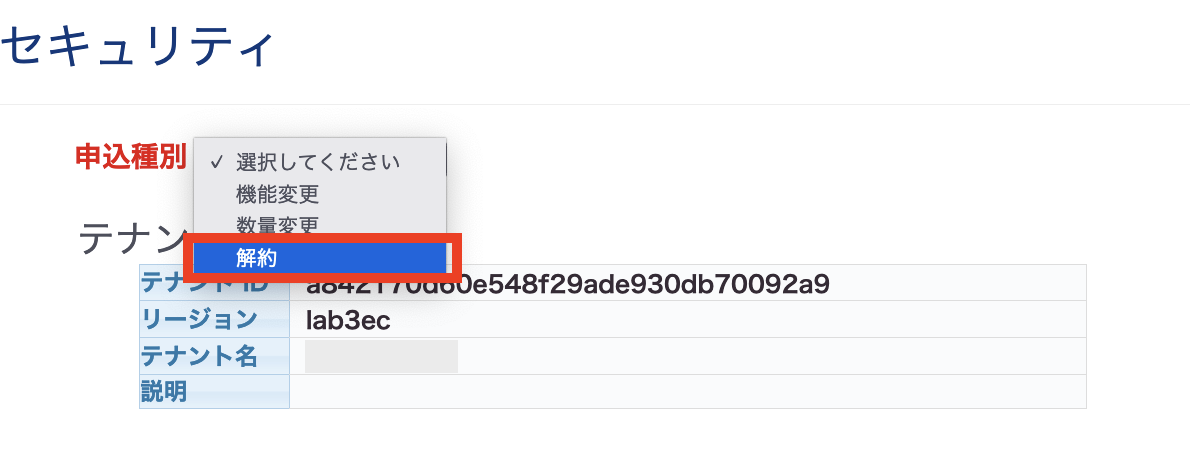Viewport: 1190px width, 464px height.
Task: Click the テナントID header cell
Action: coord(214,283)
